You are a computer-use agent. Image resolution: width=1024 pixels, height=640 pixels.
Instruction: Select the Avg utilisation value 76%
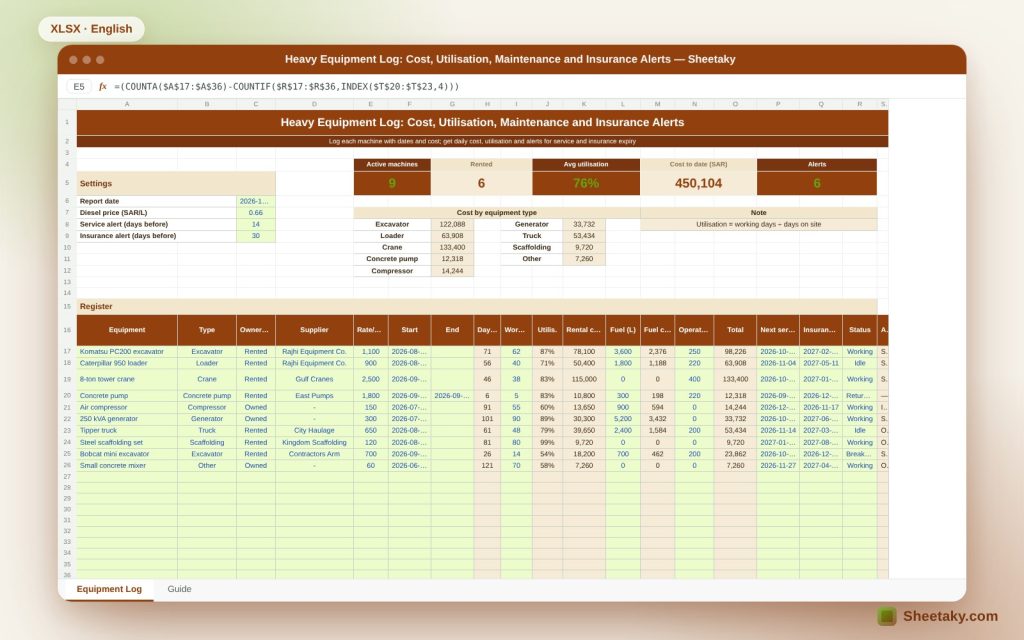(586, 184)
